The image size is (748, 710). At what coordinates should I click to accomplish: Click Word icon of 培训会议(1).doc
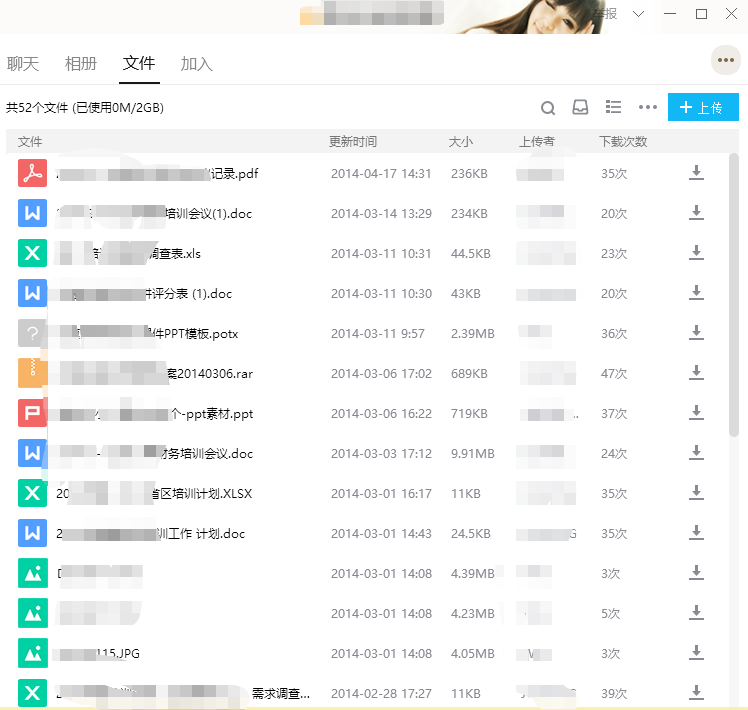pyautogui.click(x=32, y=213)
